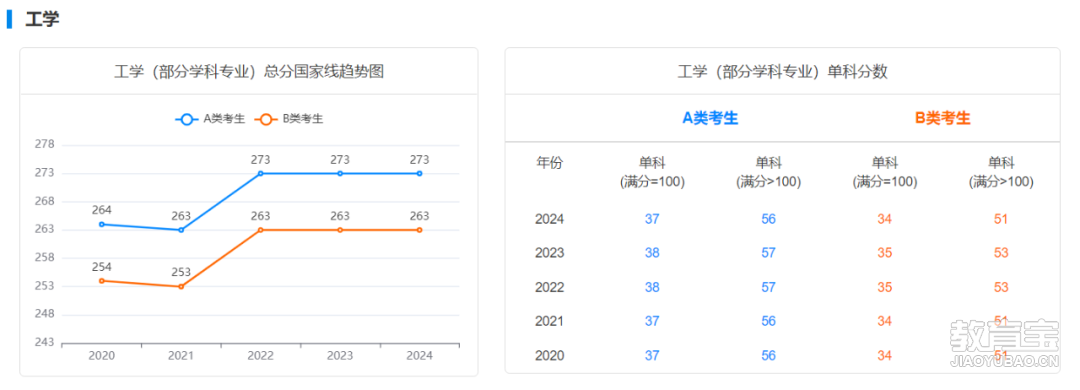This screenshot has height=390, width=1080.
Task: Click the 2020 A类 data point 264
Action: (102, 224)
